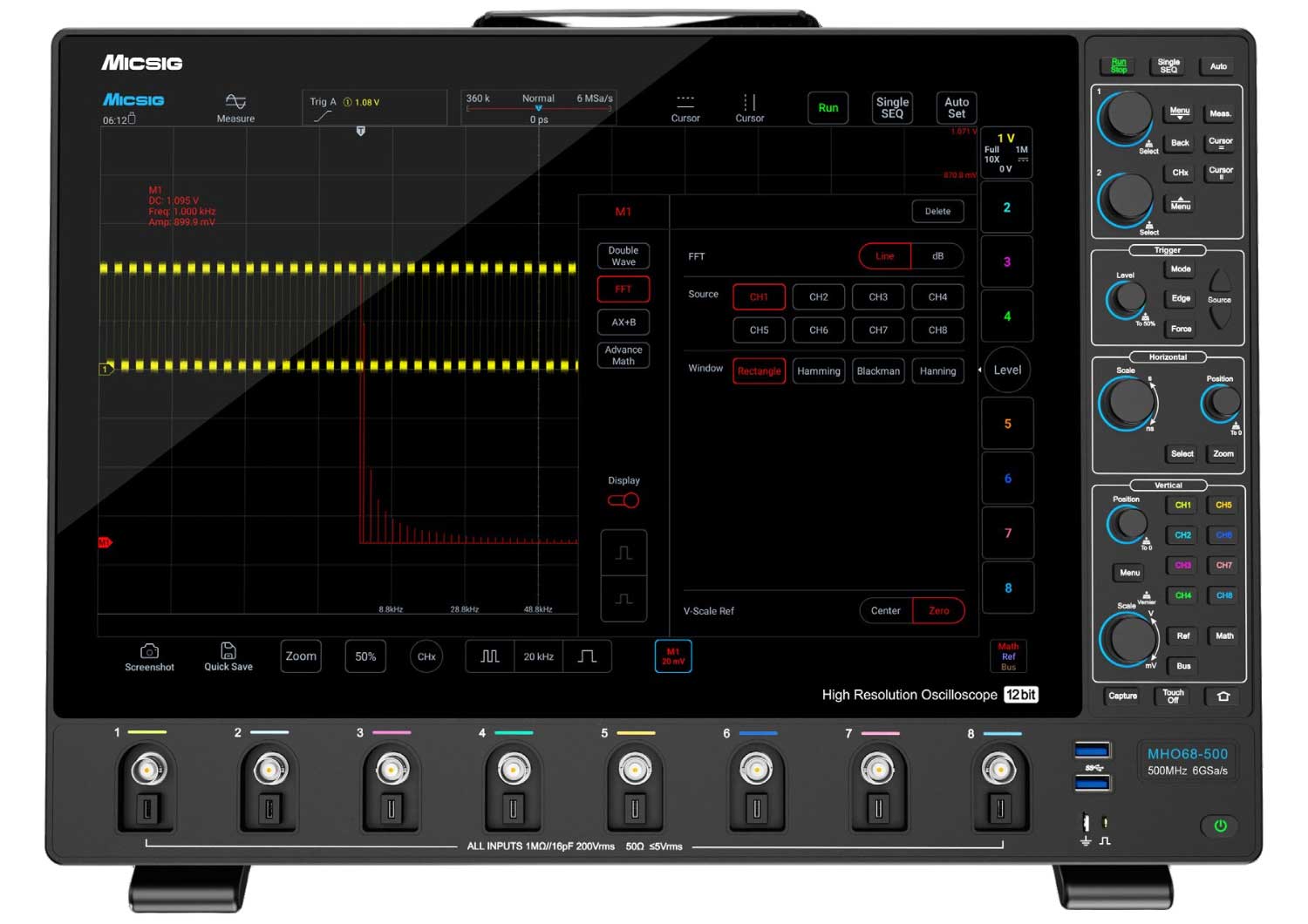Select the pulse waveform generator icon
The width and height of the screenshot is (1308, 924).
coord(488,656)
